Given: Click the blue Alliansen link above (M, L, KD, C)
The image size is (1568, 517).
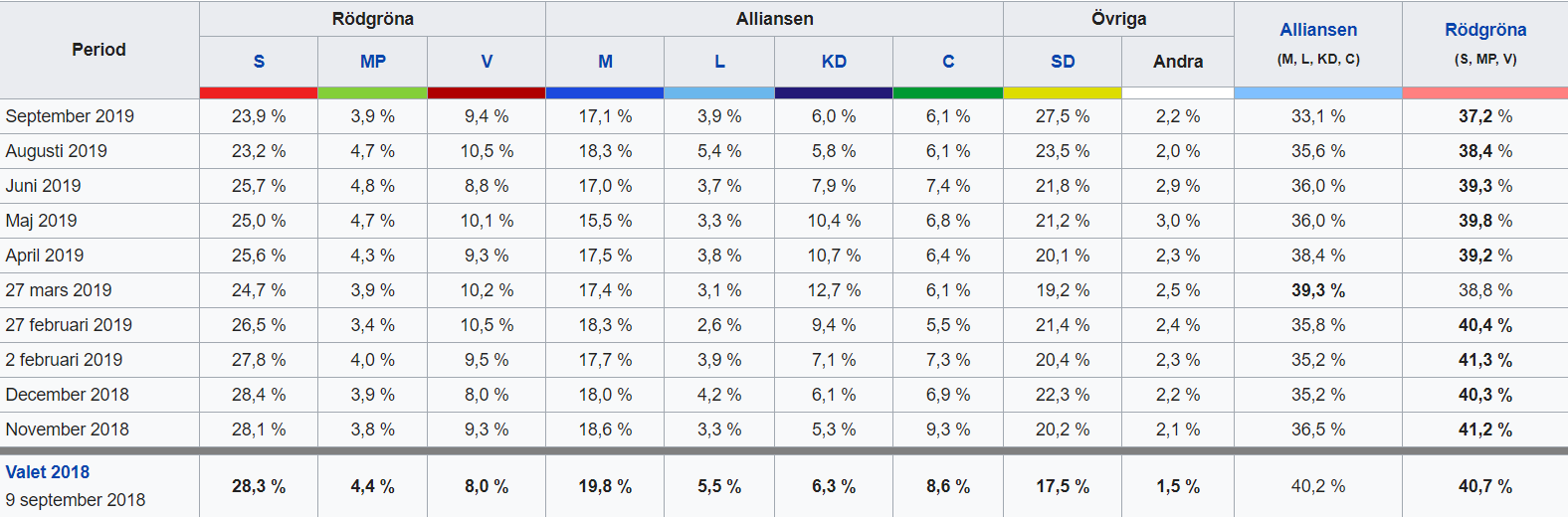Looking at the screenshot, I should [x=1318, y=30].
